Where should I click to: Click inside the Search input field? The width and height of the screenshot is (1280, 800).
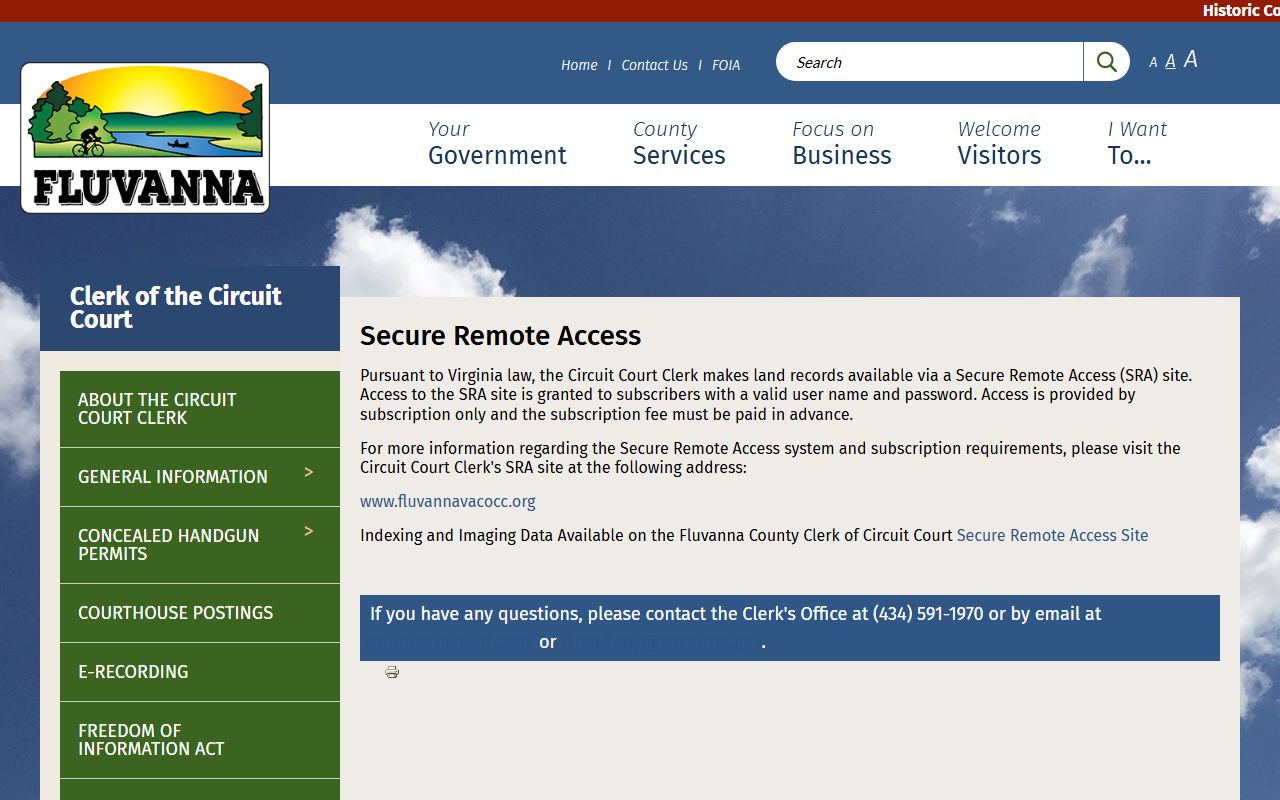tap(930, 62)
